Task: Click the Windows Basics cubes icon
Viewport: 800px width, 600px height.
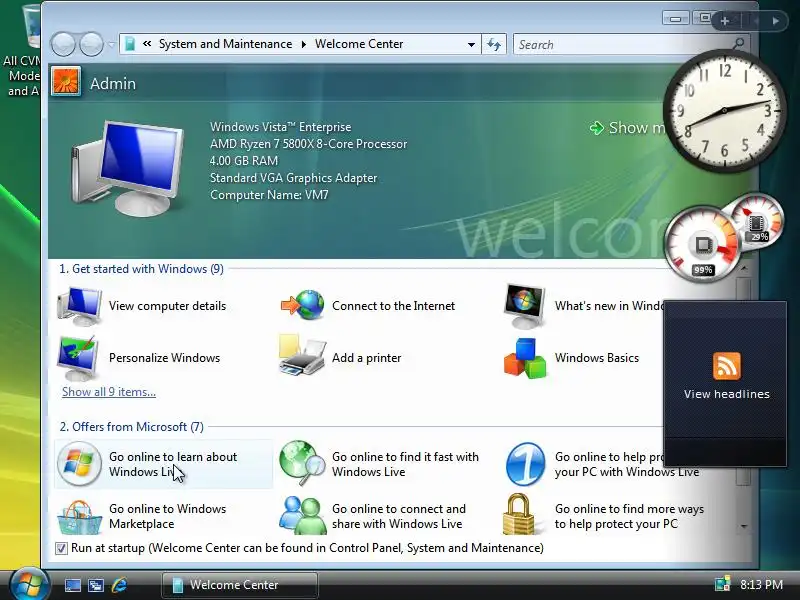Action: pyautogui.click(x=525, y=358)
